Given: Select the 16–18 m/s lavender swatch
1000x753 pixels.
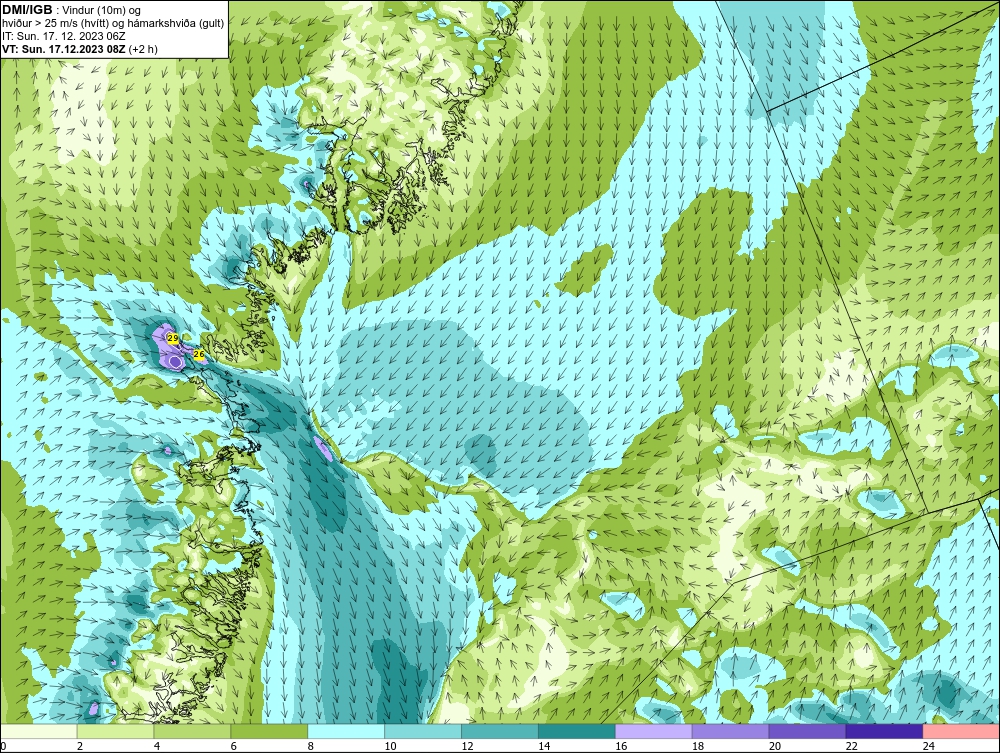Looking at the screenshot, I should [654, 731].
